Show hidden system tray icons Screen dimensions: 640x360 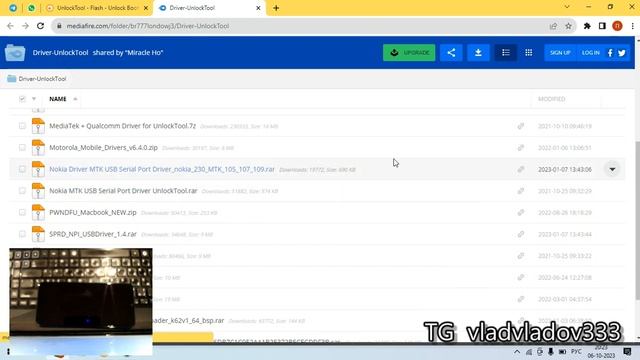pos(517,352)
